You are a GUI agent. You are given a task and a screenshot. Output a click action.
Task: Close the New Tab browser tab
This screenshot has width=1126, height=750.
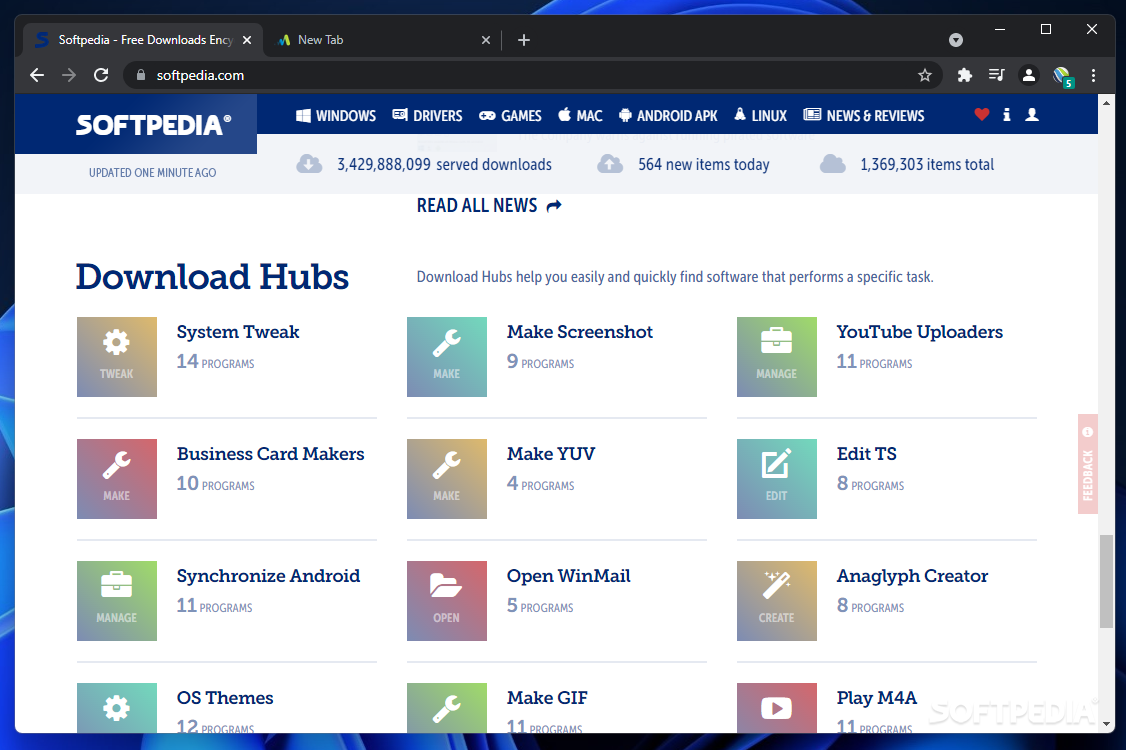pyautogui.click(x=485, y=40)
